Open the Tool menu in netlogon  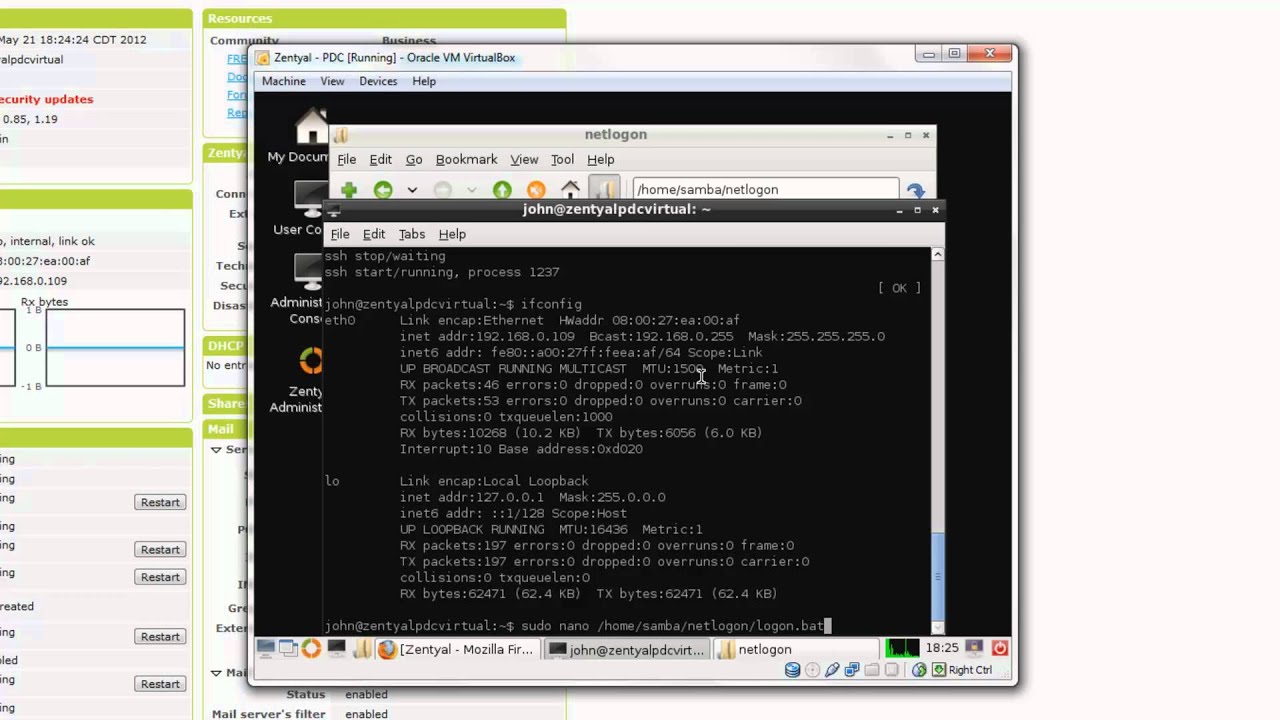coord(562,159)
